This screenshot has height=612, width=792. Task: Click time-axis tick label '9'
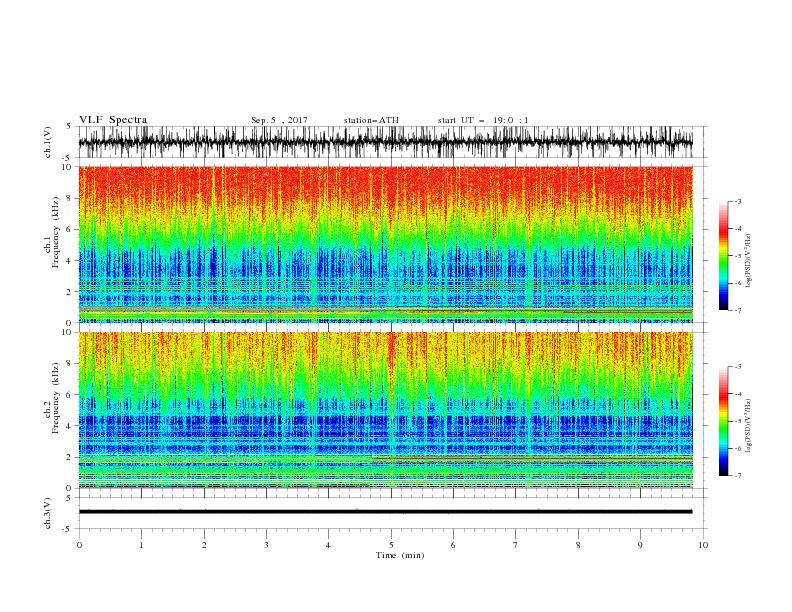640,545
